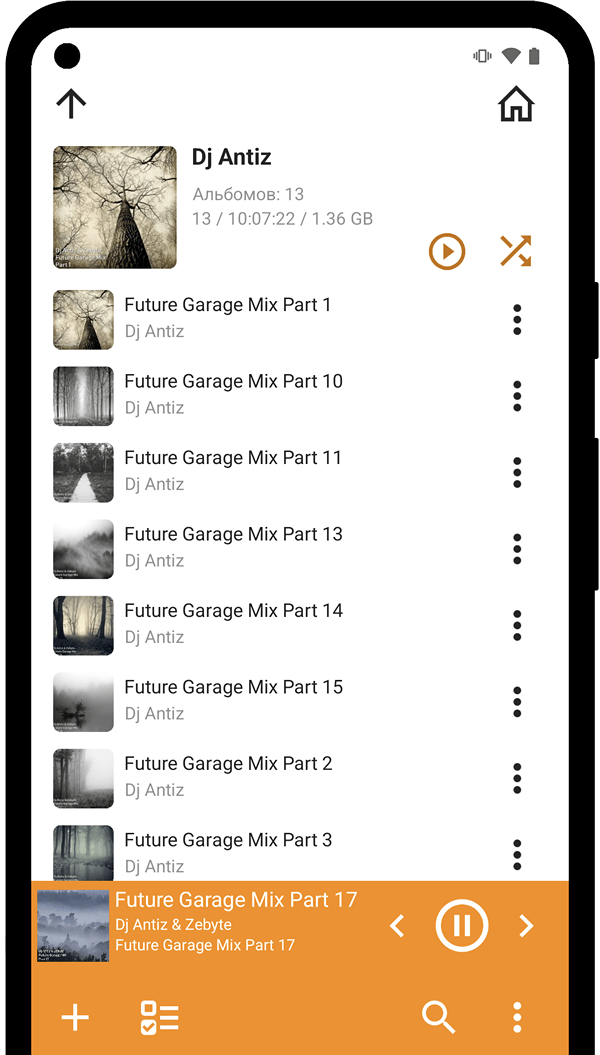
Task: Select Future Garage Mix Part 2
Action: (228, 763)
